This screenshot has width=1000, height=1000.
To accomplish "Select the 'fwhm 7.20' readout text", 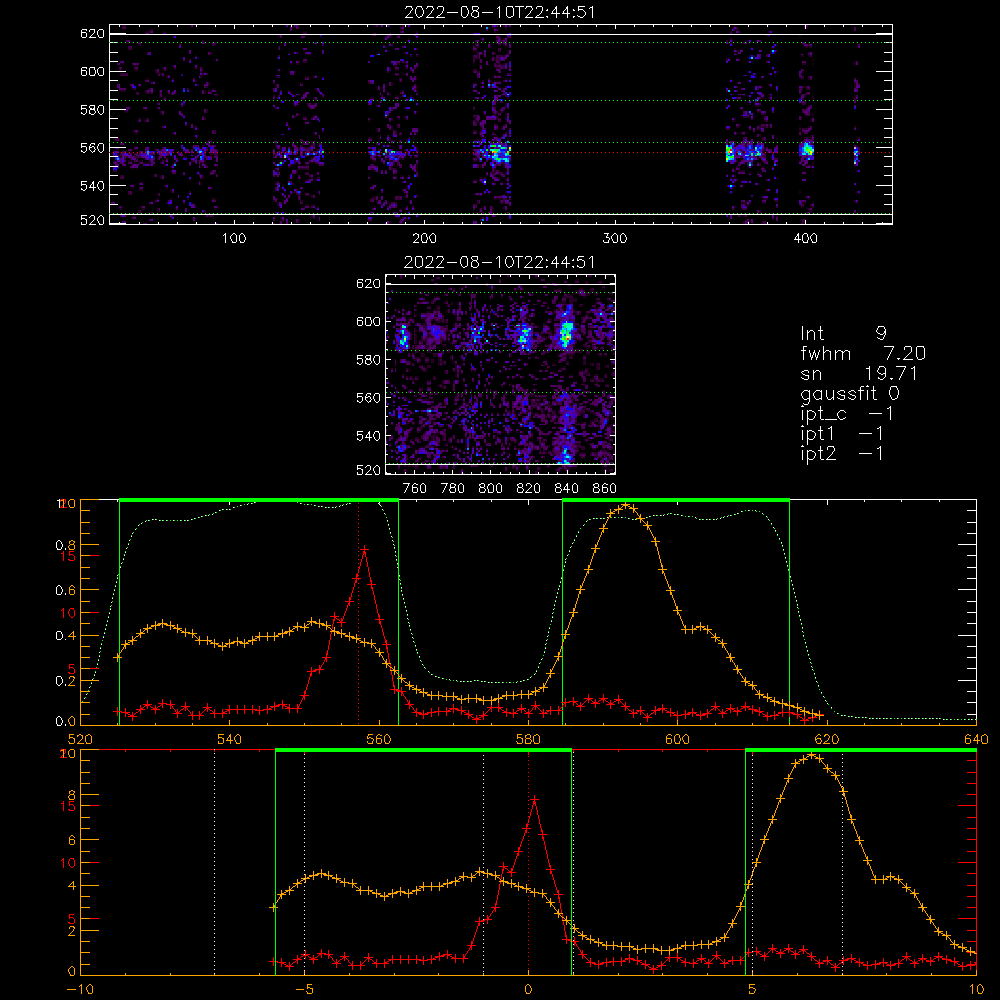I will (863, 353).
